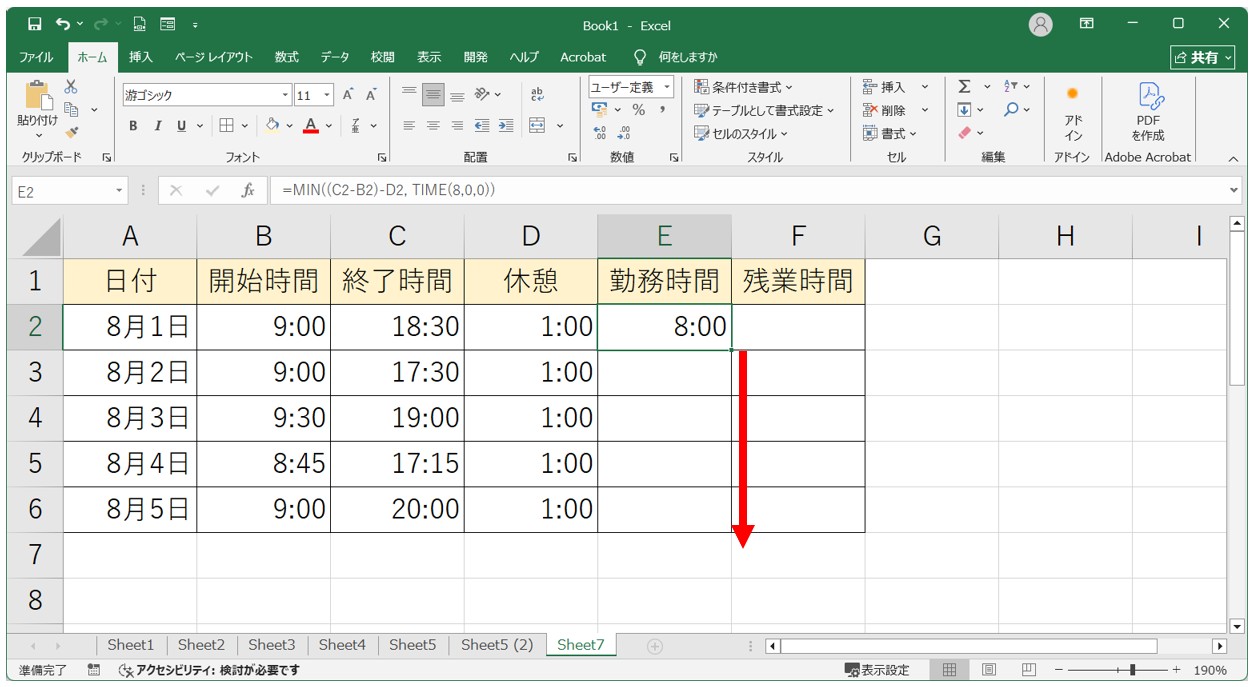
Task: Expand the セルのスタイル gallery
Action: (x=741, y=133)
